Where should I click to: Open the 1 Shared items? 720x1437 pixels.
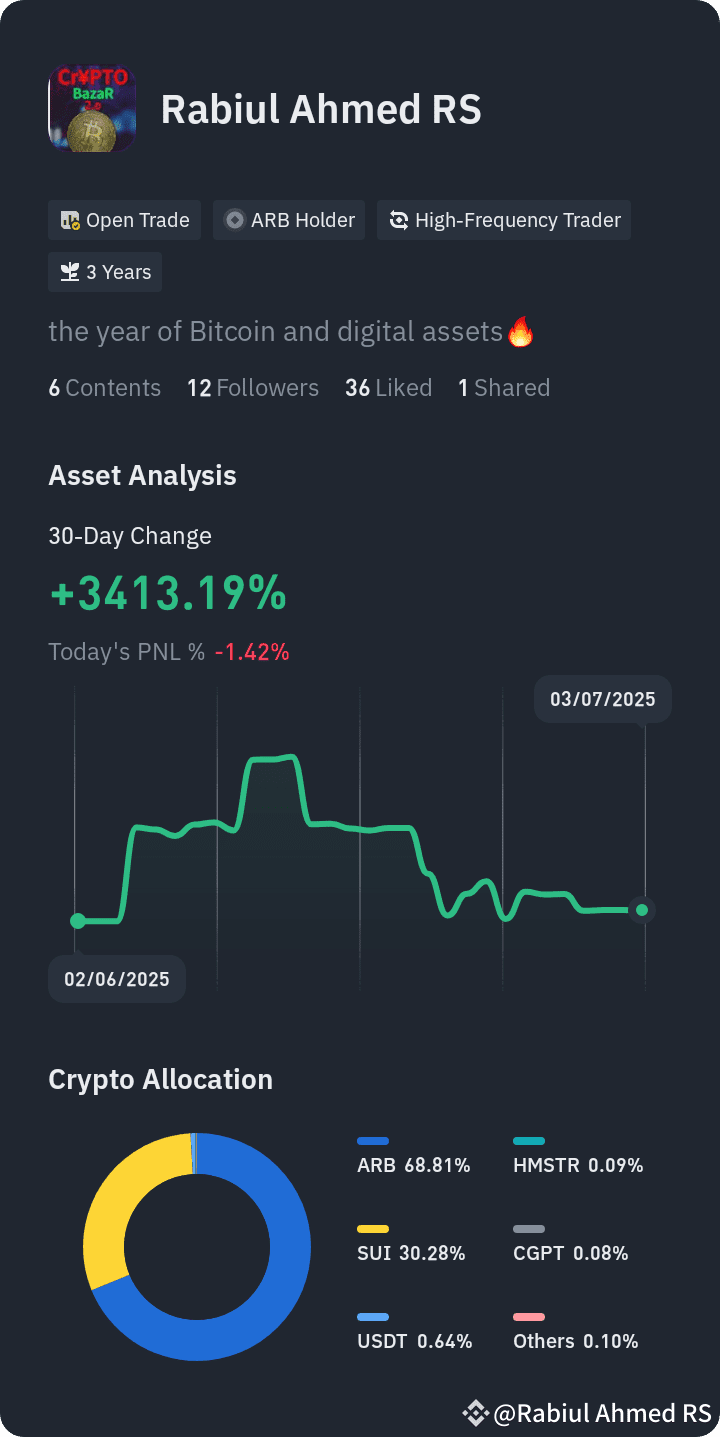[504, 388]
